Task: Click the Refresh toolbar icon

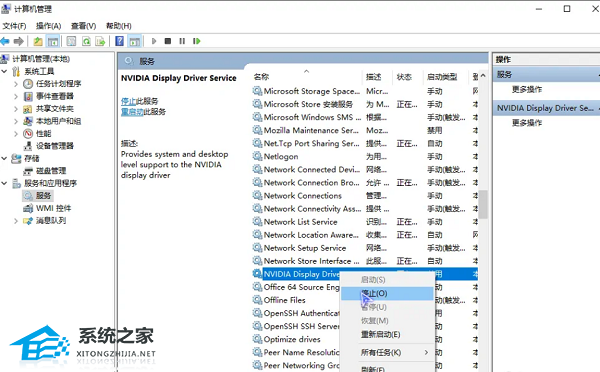Action: (x=86, y=41)
